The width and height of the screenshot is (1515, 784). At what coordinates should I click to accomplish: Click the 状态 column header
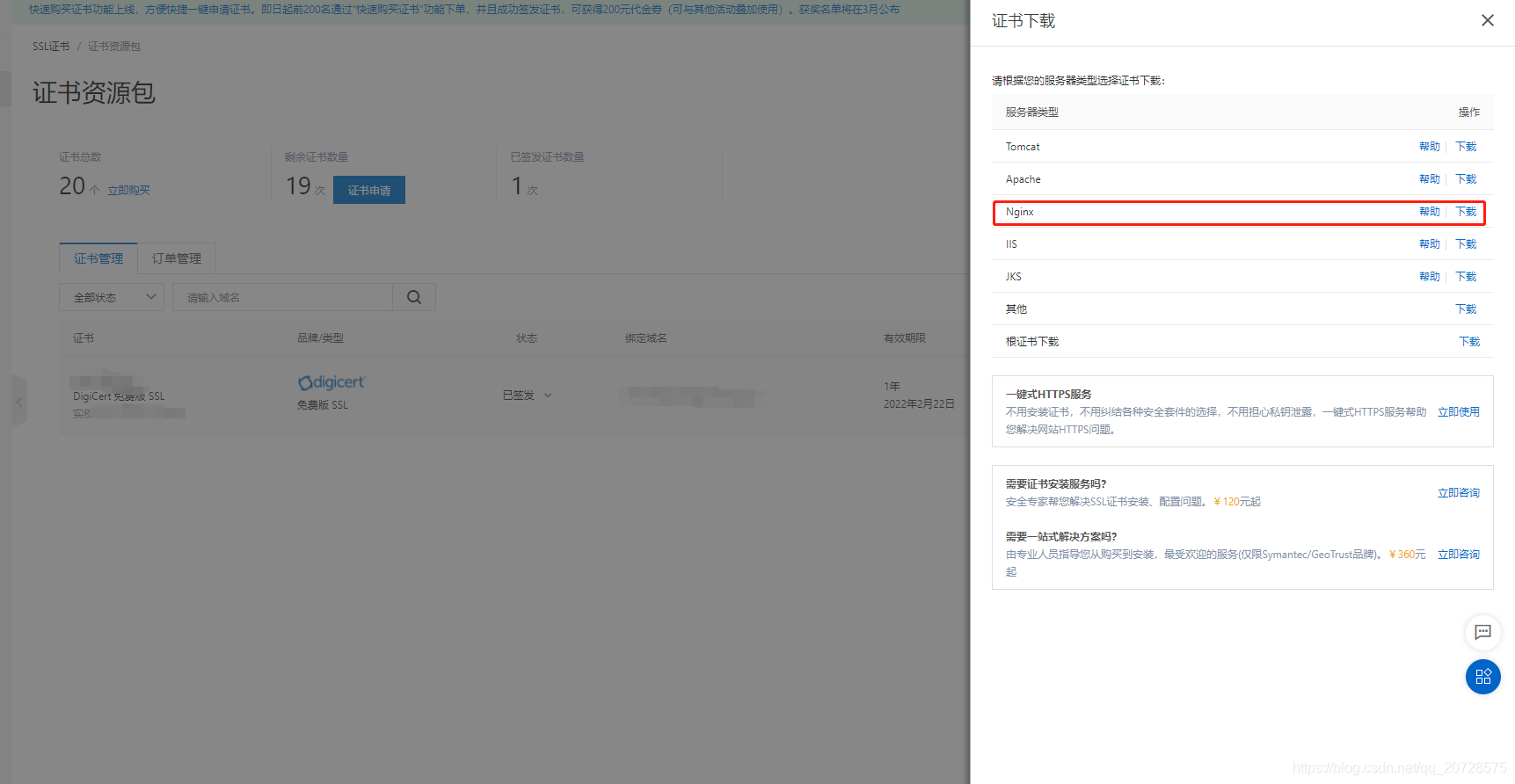527,338
